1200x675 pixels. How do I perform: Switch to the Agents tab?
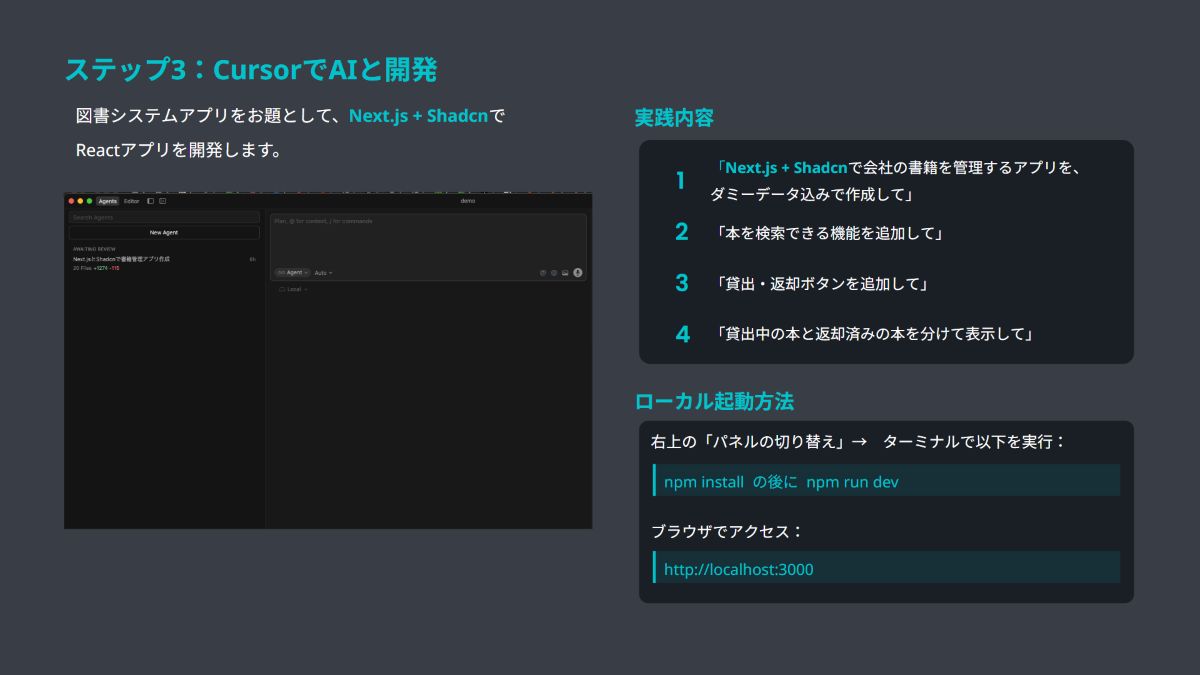point(107,201)
